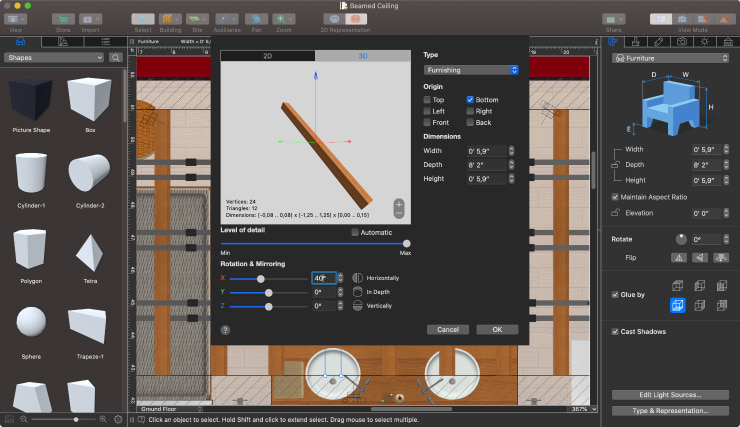The height and width of the screenshot is (427, 740).
Task: Toggle the Cast Shadows checkbox
Action: (x=615, y=332)
